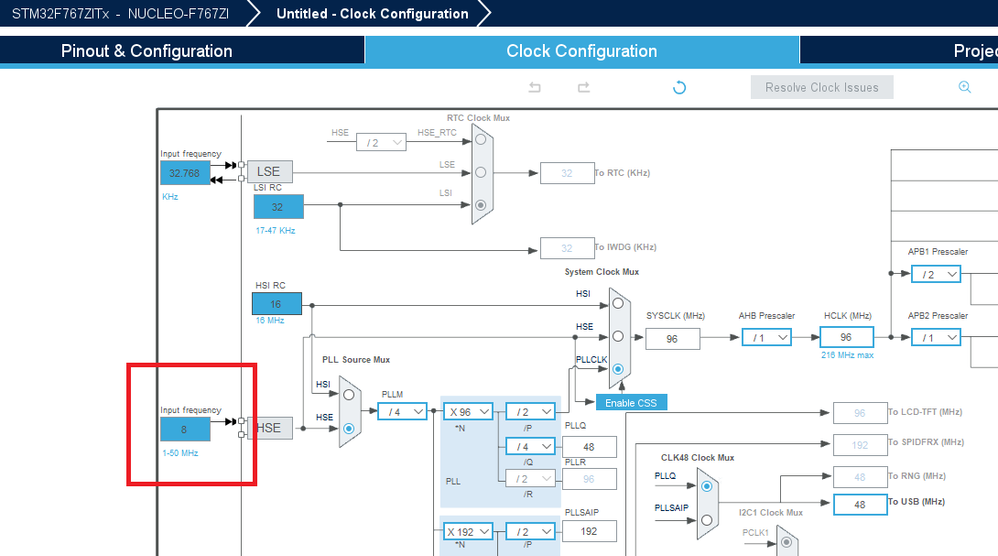This screenshot has height=556, width=998.
Task: Open the PLLSAI X 192 multiplier dropdown
Action: coord(468,531)
